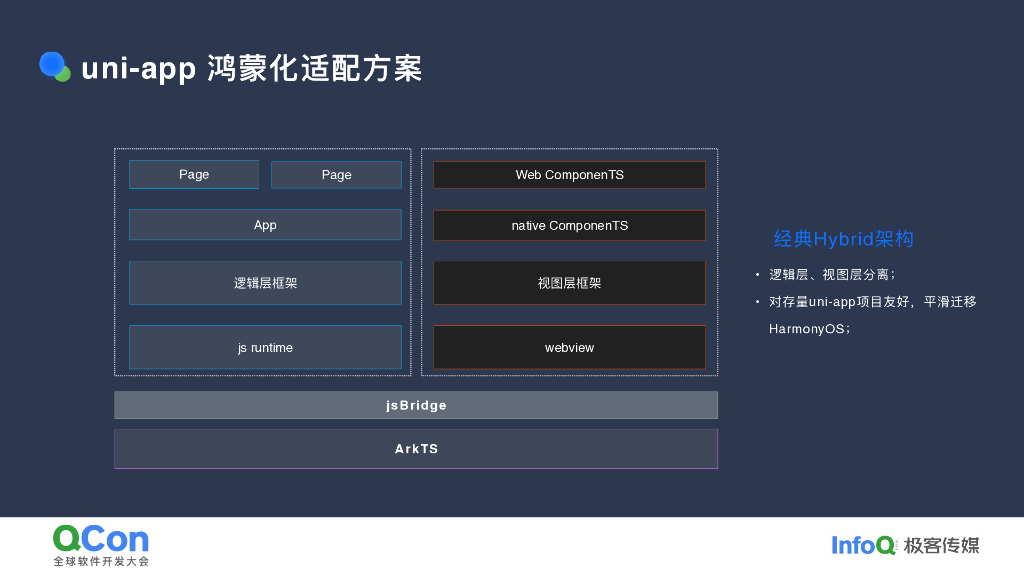Select the 视图层框架 block

pos(569,283)
